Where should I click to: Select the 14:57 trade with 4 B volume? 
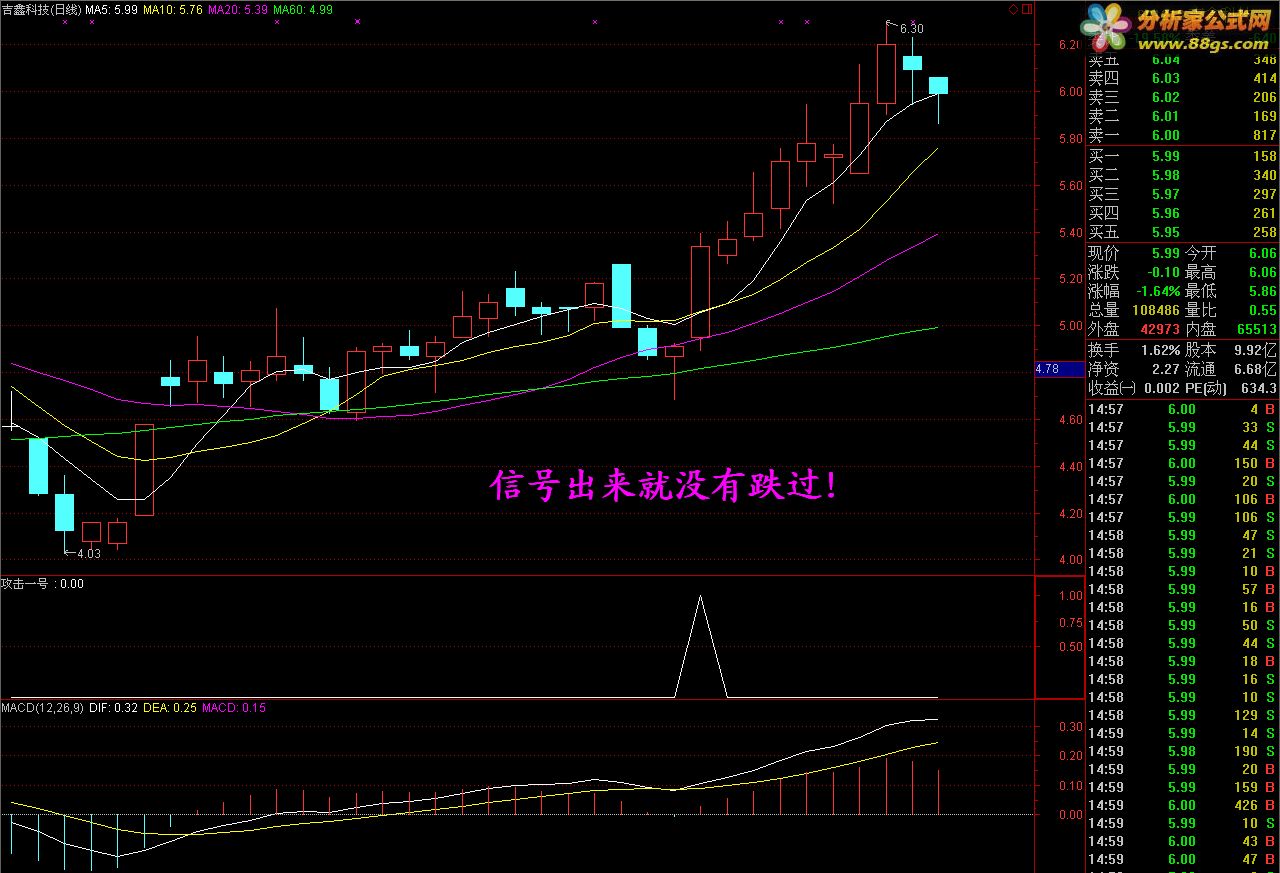pos(1182,409)
